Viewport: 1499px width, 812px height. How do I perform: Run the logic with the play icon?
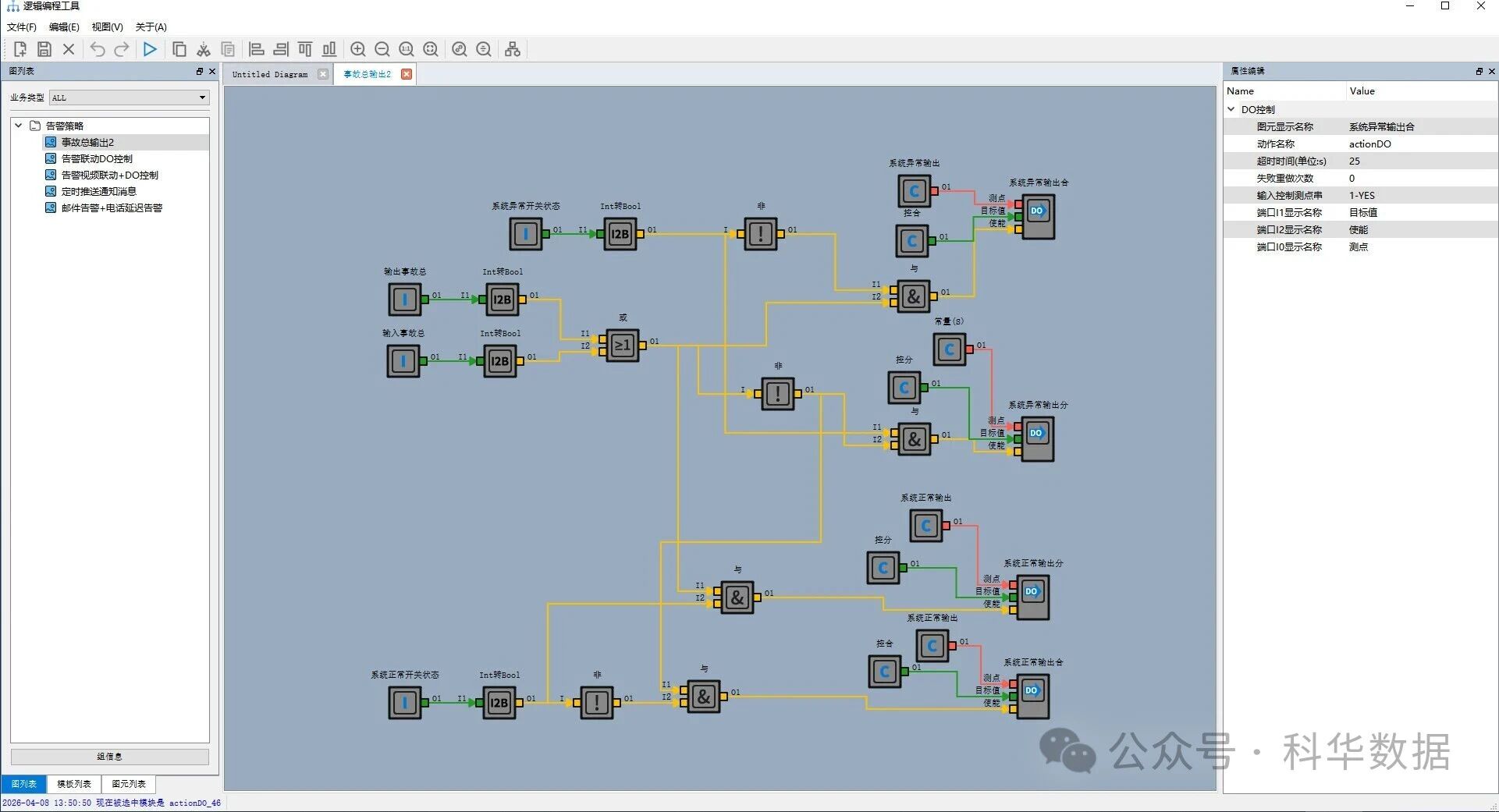pyautogui.click(x=150, y=49)
